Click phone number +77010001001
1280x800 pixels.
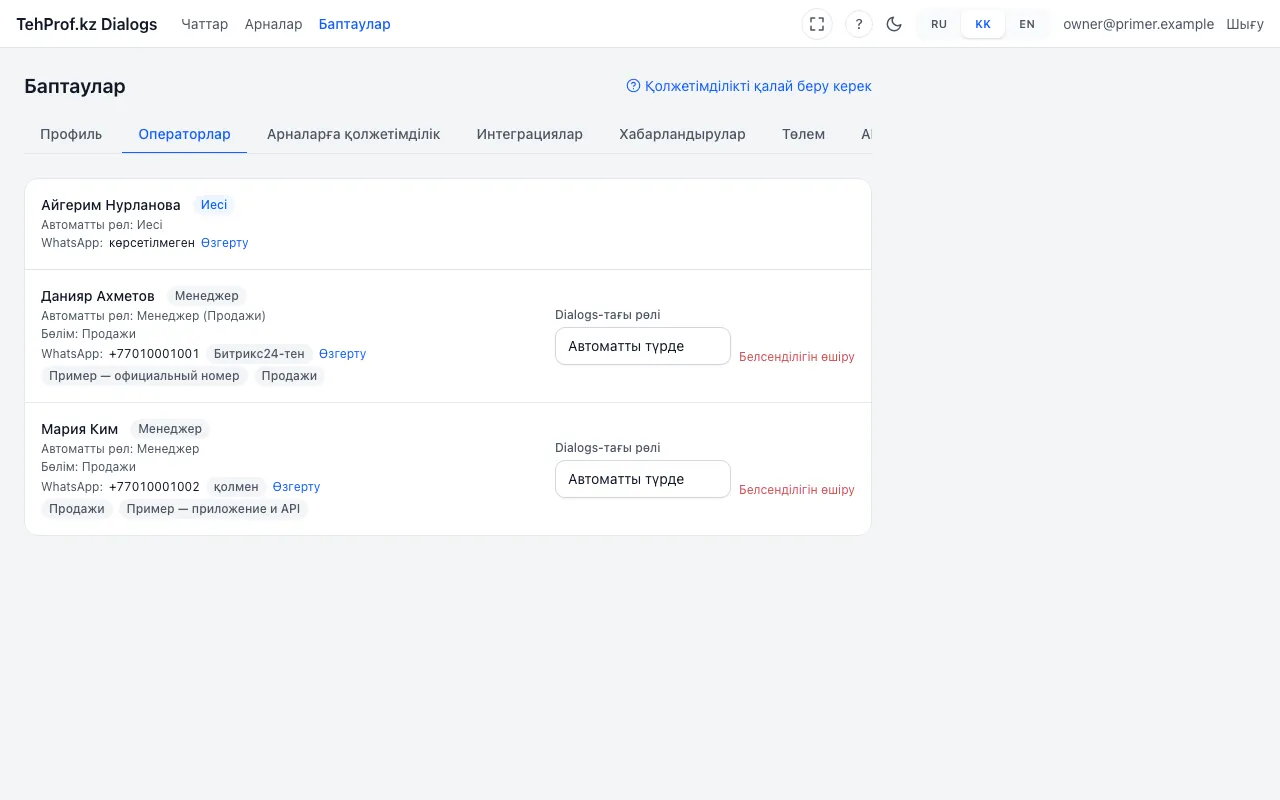154,354
